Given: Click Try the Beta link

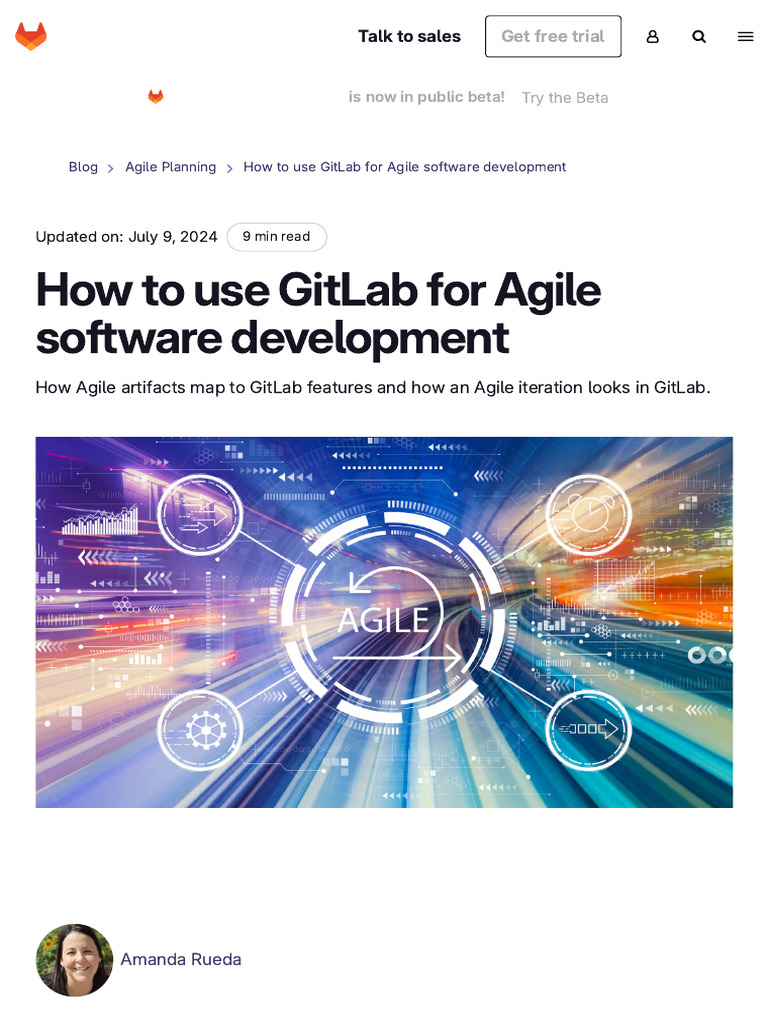Looking at the screenshot, I should [565, 98].
